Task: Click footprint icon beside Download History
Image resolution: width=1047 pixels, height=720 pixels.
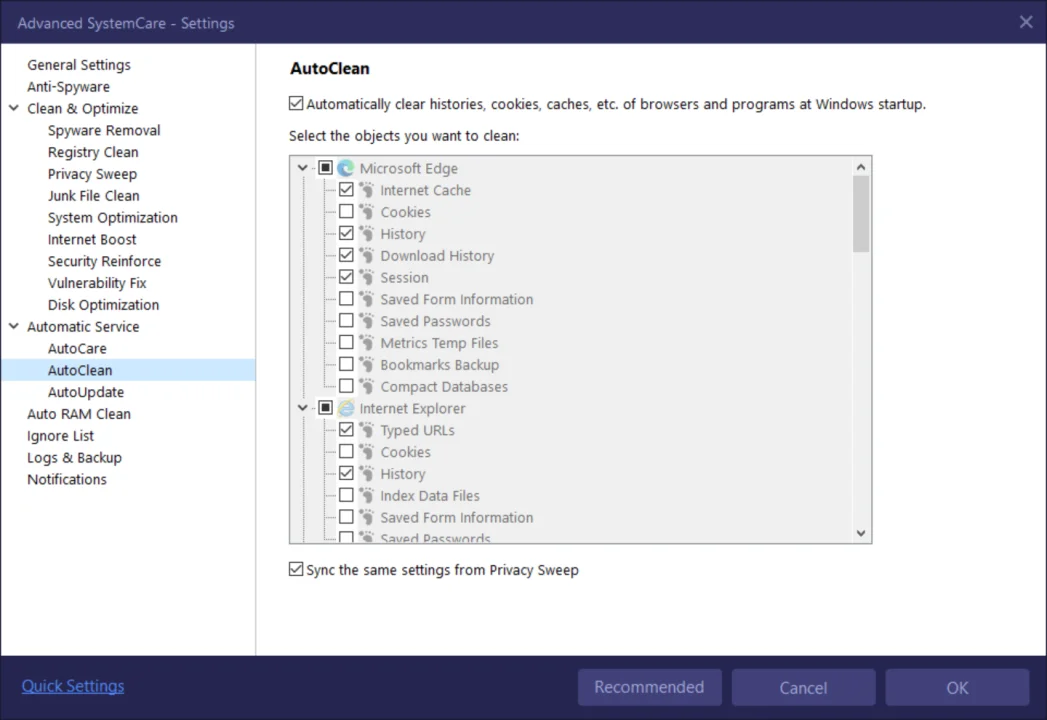Action: pos(367,255)
